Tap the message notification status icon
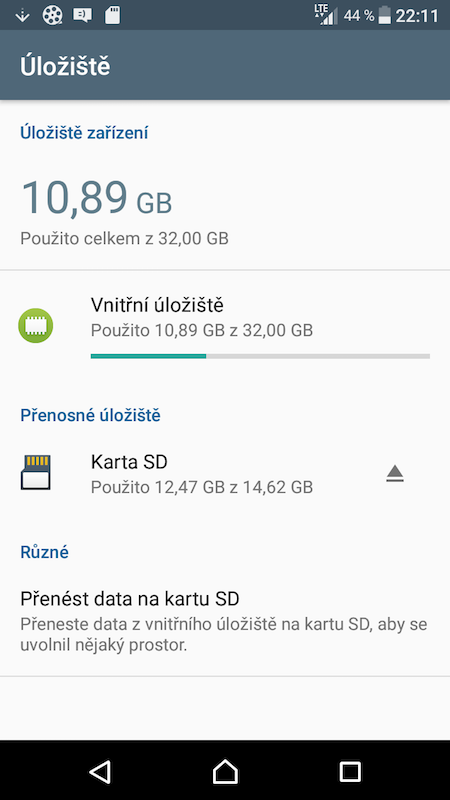 [82, 15]
